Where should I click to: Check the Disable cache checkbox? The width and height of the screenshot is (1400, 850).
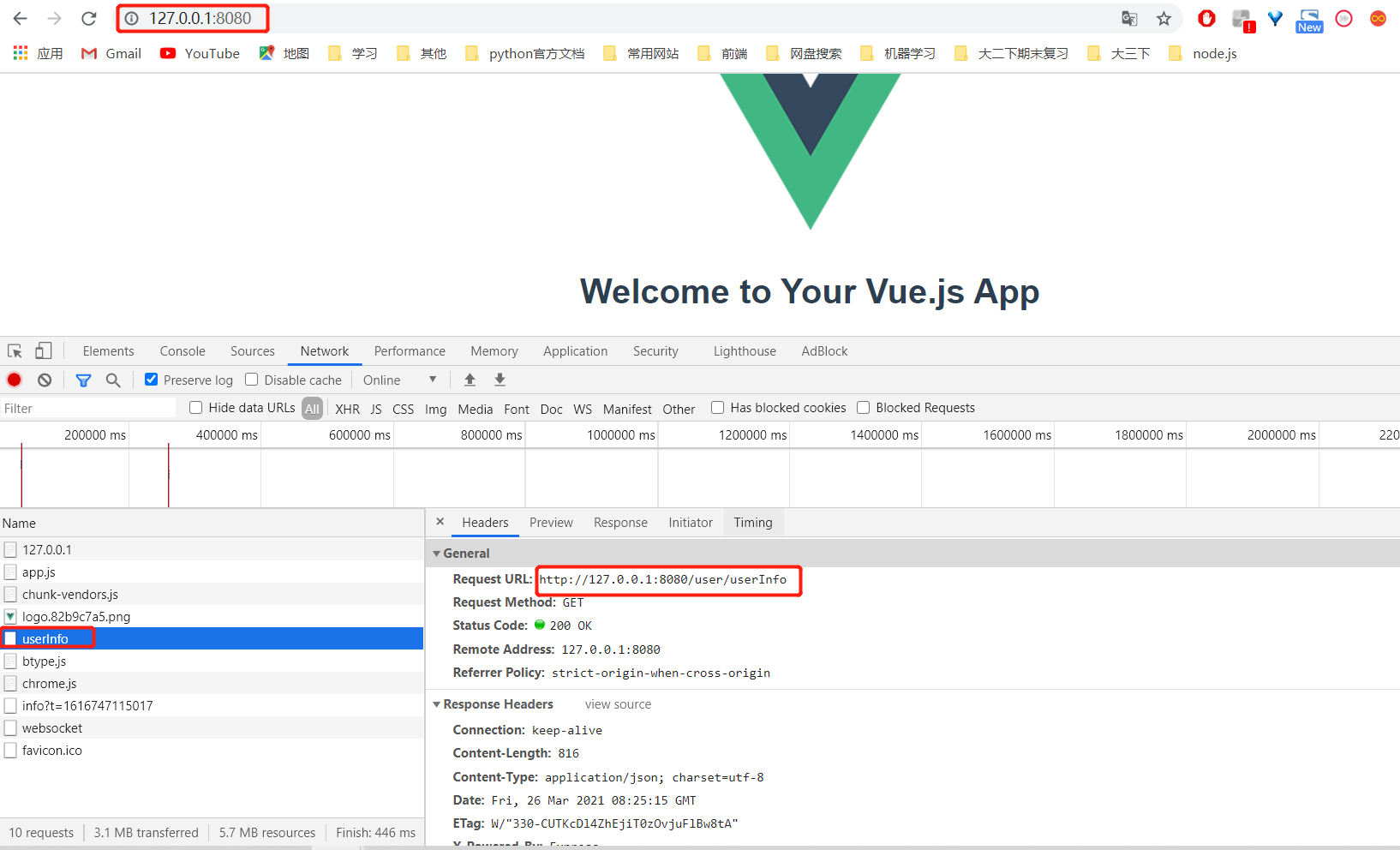(x=251, y=380)
